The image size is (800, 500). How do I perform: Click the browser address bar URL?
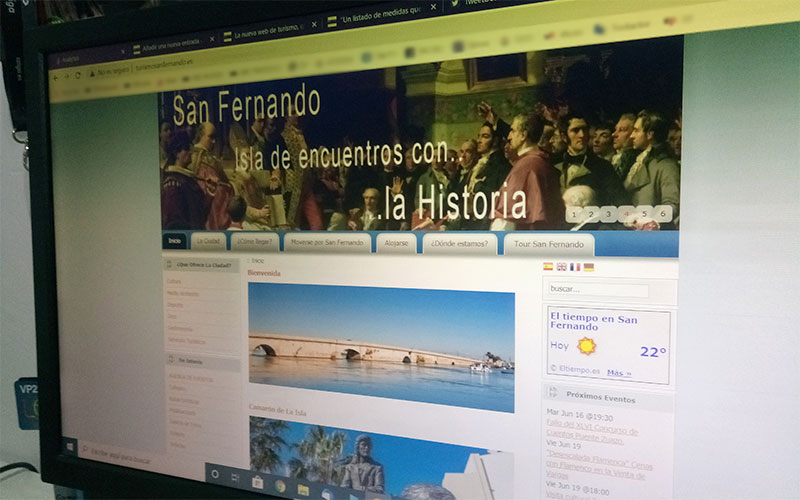tap(164, 64)
